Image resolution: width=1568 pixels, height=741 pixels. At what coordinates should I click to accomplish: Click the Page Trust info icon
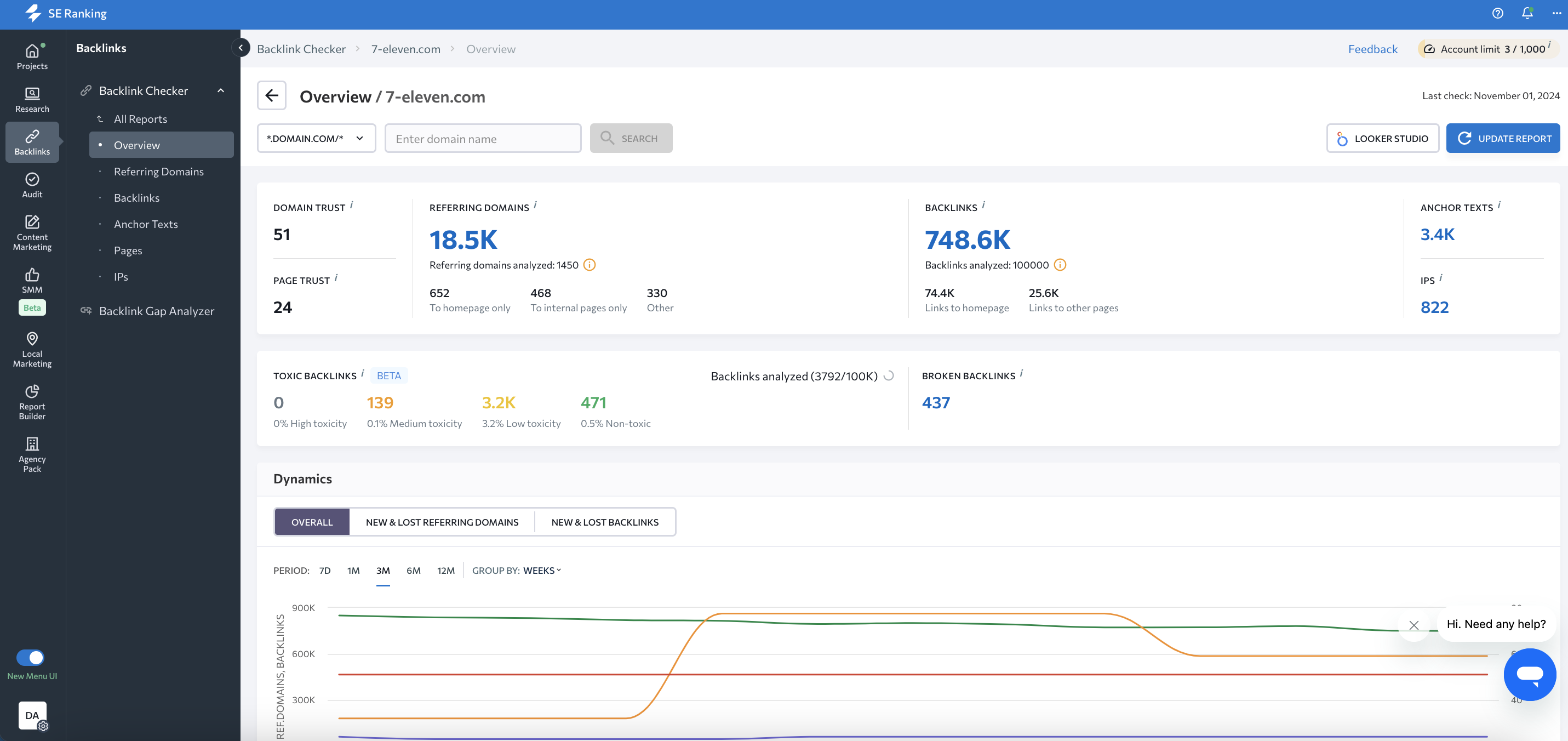coord(336,278)
